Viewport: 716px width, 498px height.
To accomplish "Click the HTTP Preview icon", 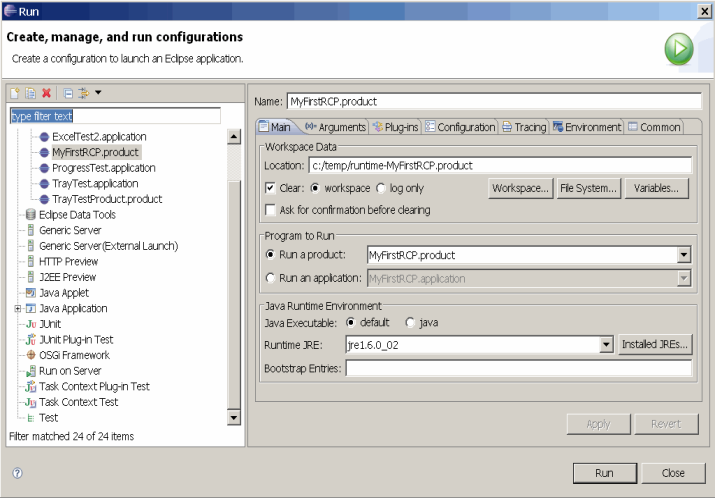I will tap(31, 262).
